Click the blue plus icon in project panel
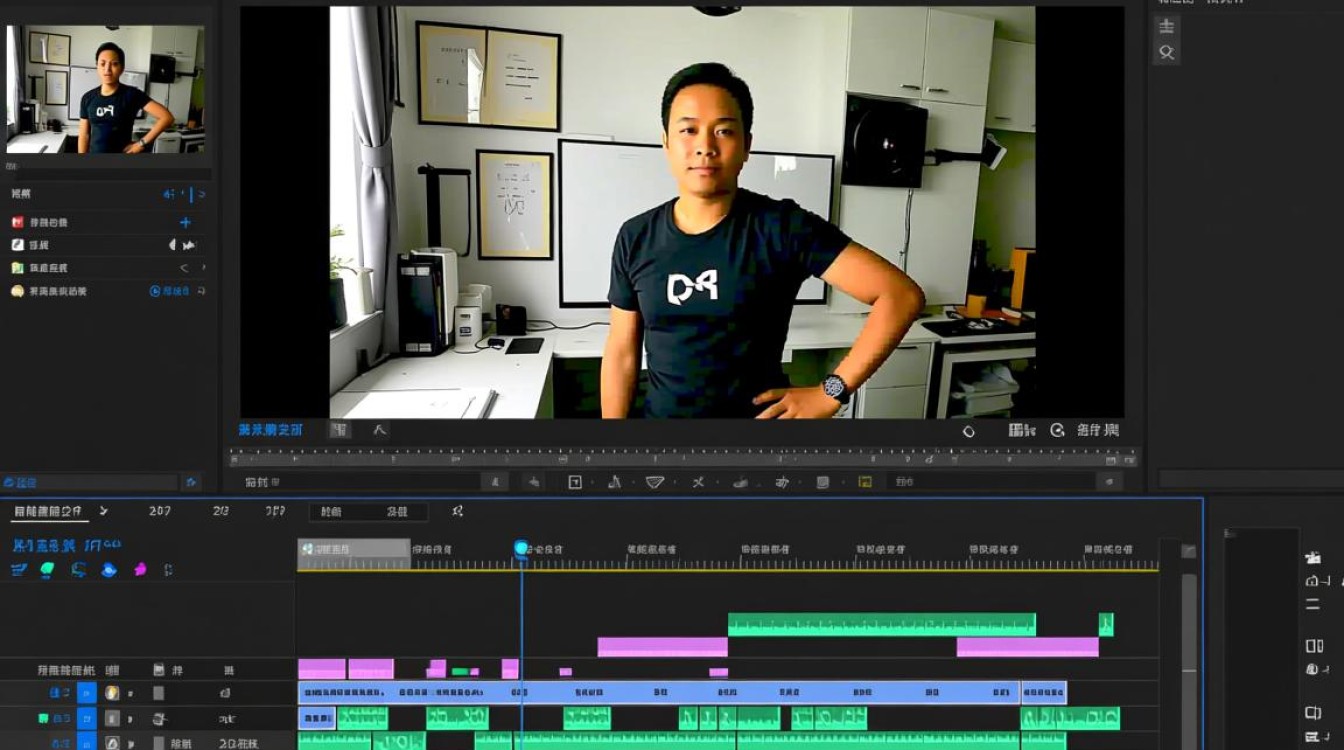Viewport: 1344px width, 750px height. click(x=185, y=222)
